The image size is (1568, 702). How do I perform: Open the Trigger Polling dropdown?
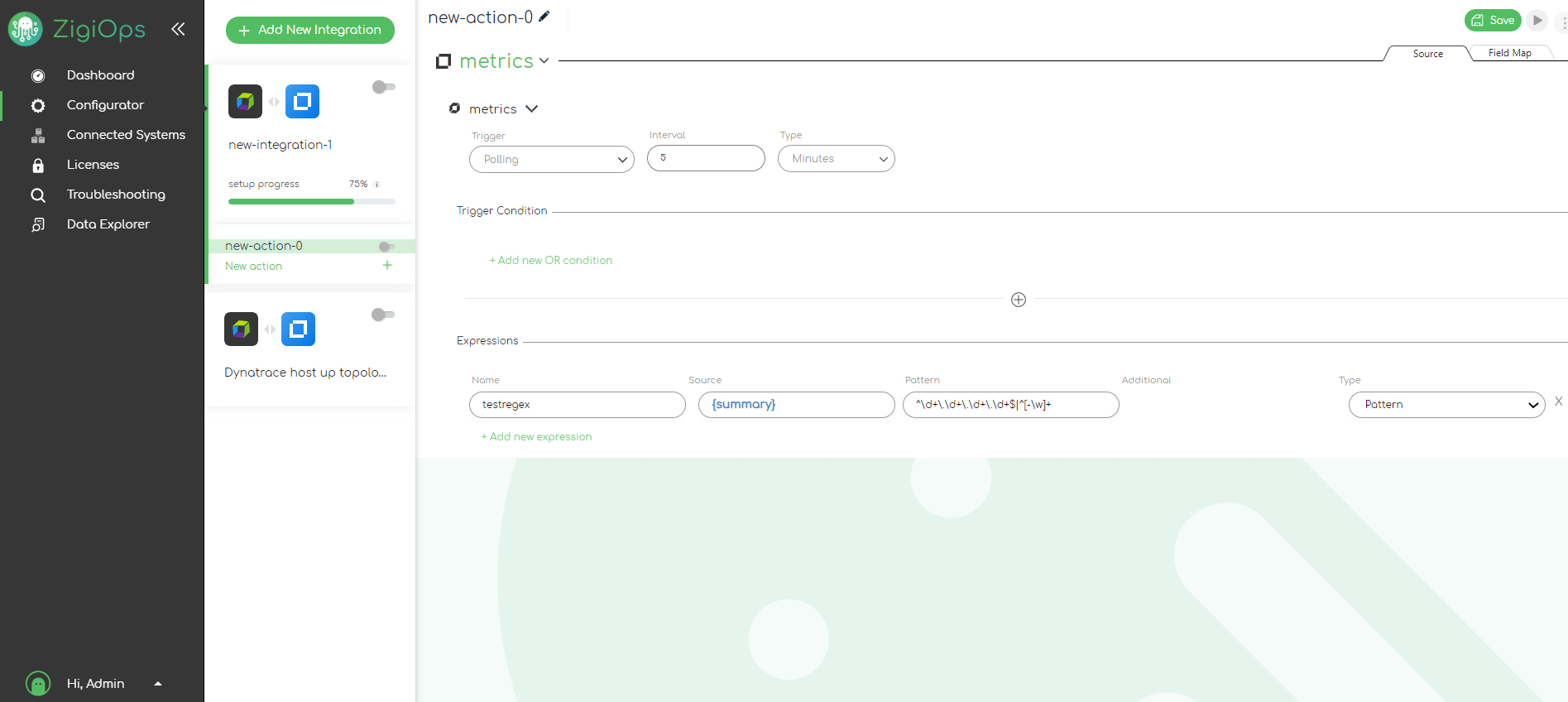click(x=552, y=160)
